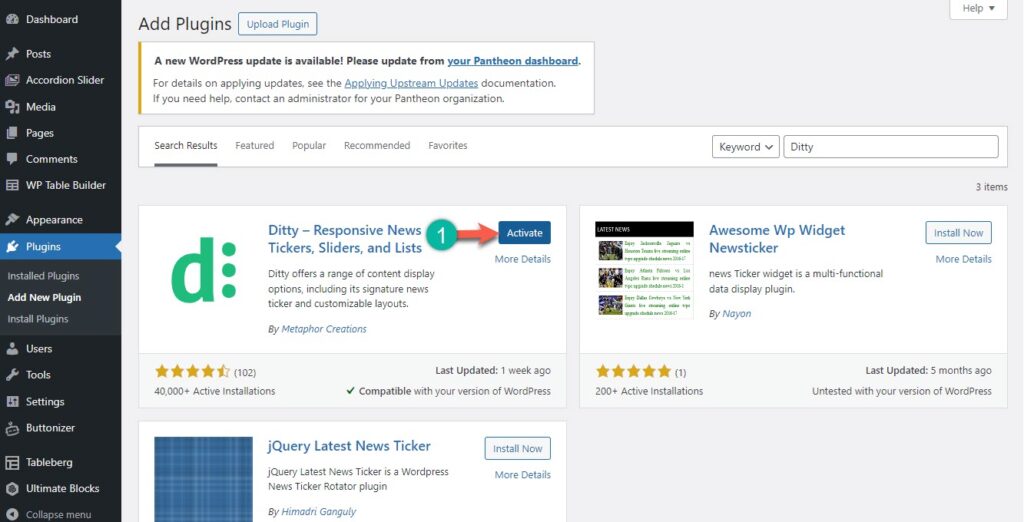1024x522 pixels.
Task: Click the WP Table Builder icon
Action: point(12,185)
